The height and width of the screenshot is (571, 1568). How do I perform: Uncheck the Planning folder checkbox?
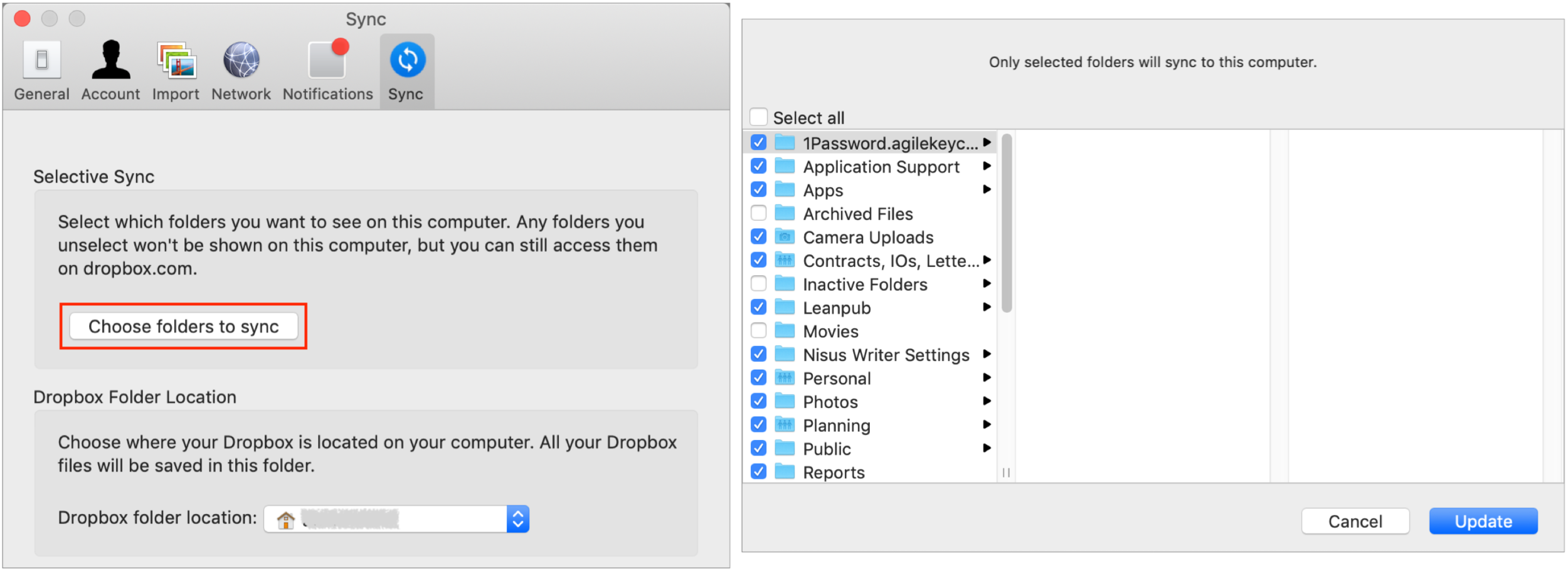pyautogui.click(x=758, y=424)
